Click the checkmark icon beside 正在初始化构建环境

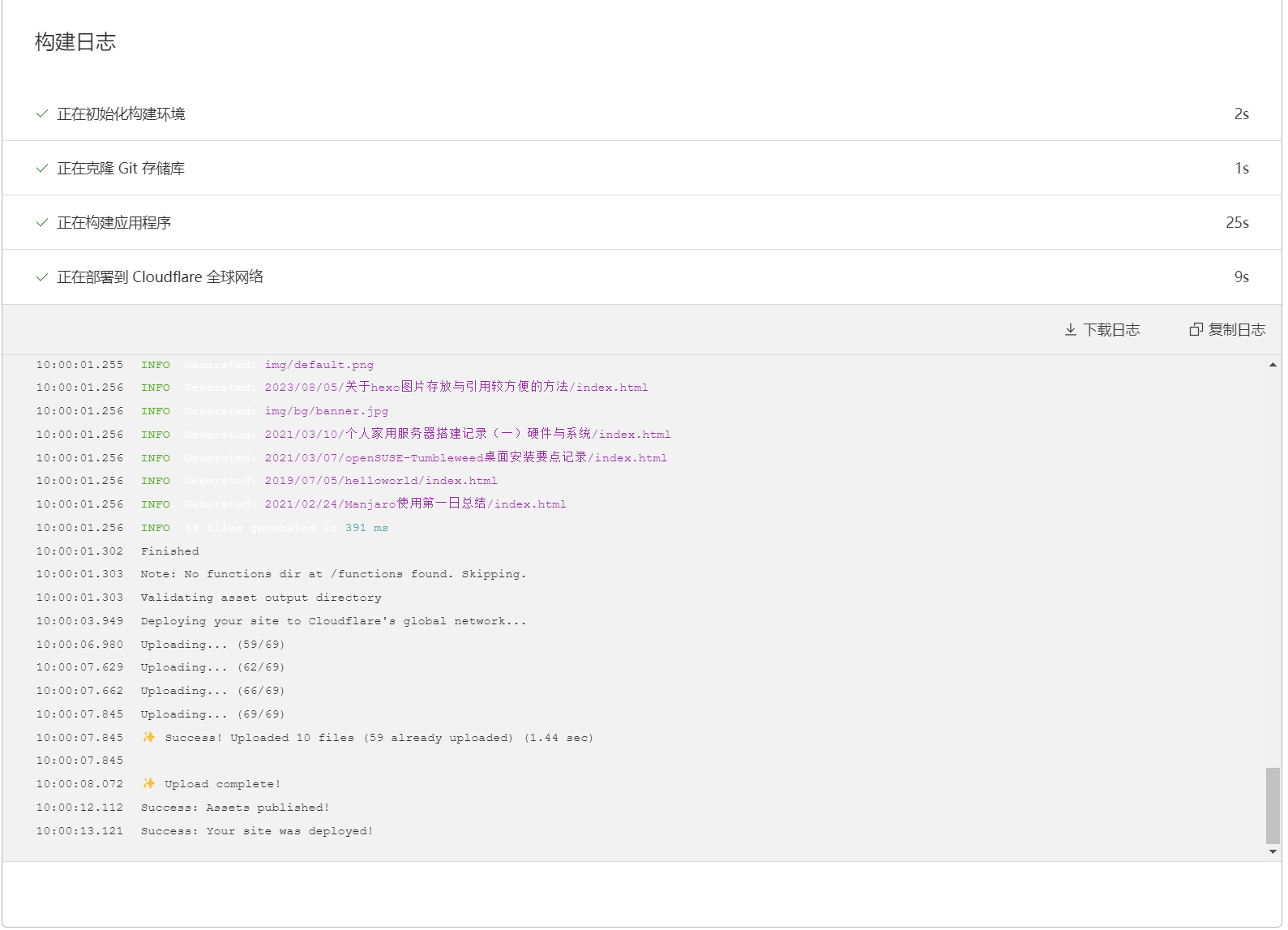point(42,114)
